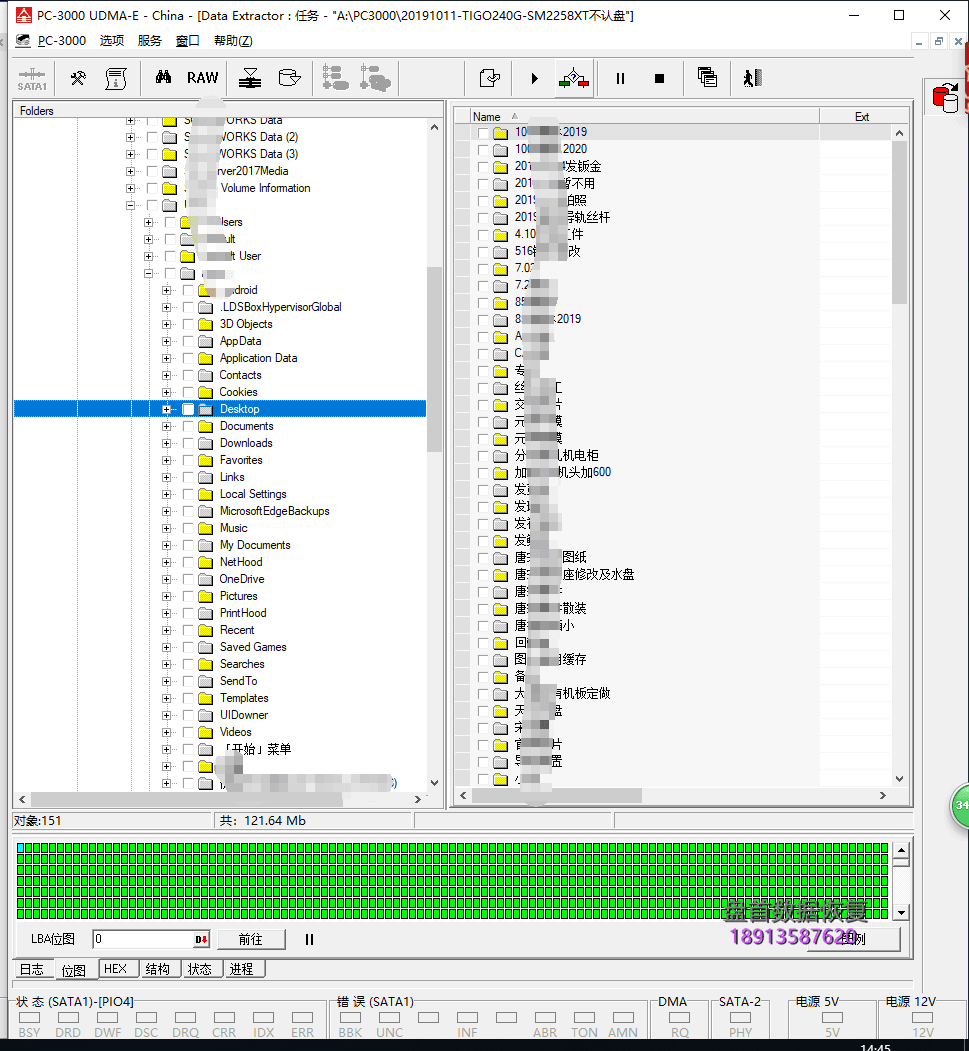The width and height of the screenshot is (969, 1051).
Task: Open the red database disk icon
Action: 945,97
